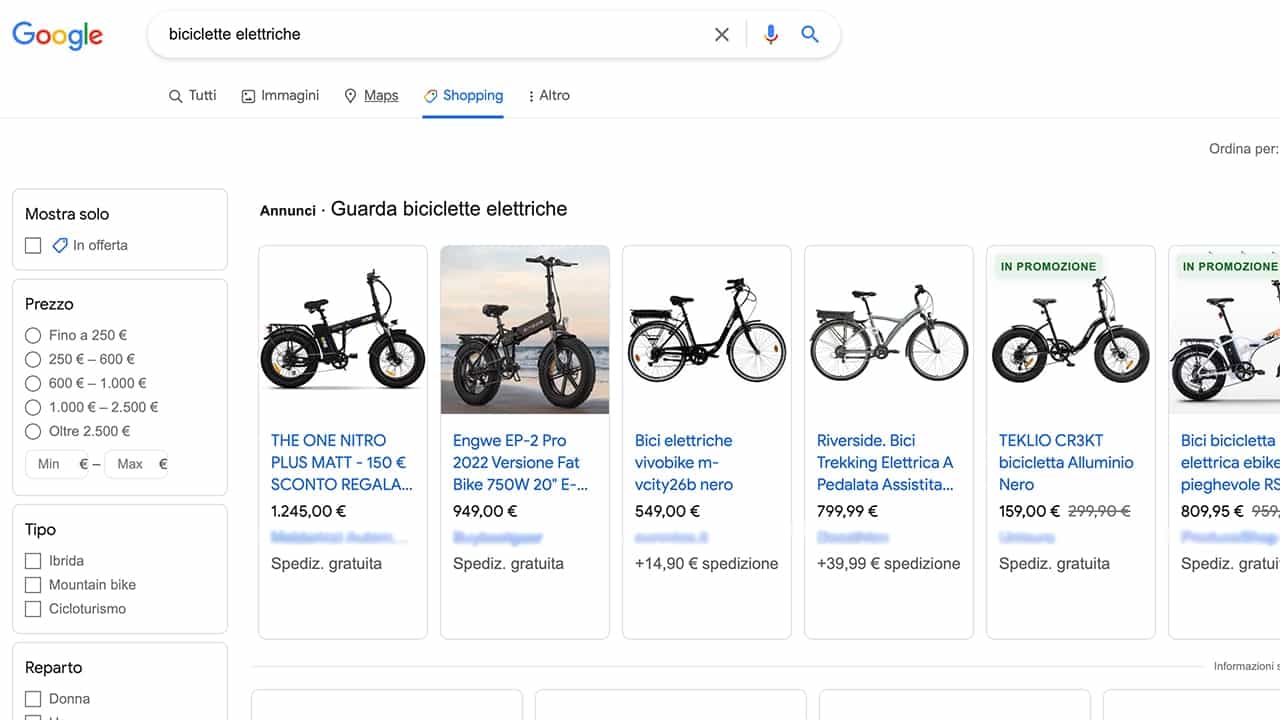Open the Altro menu
Image resolution: width=1280 pixels, height=720 pixels.
click(549, 95)
